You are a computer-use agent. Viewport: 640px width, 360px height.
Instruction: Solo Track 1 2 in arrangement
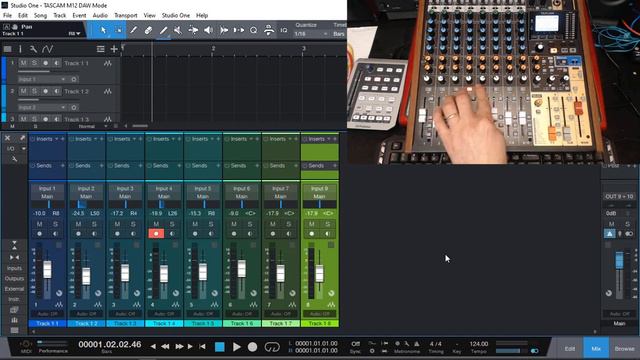click(x=34, y=91)
